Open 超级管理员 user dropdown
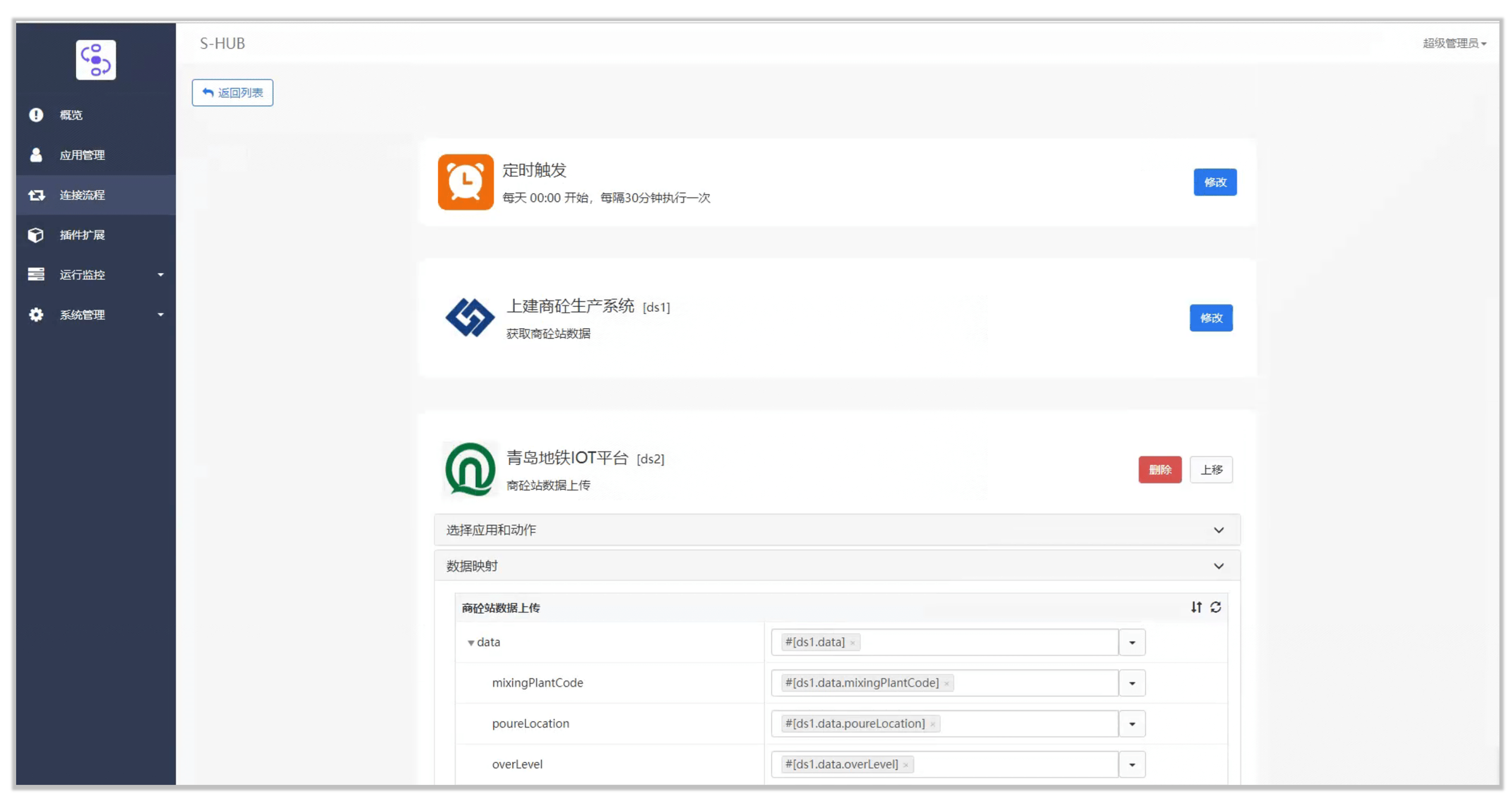 1454,43
